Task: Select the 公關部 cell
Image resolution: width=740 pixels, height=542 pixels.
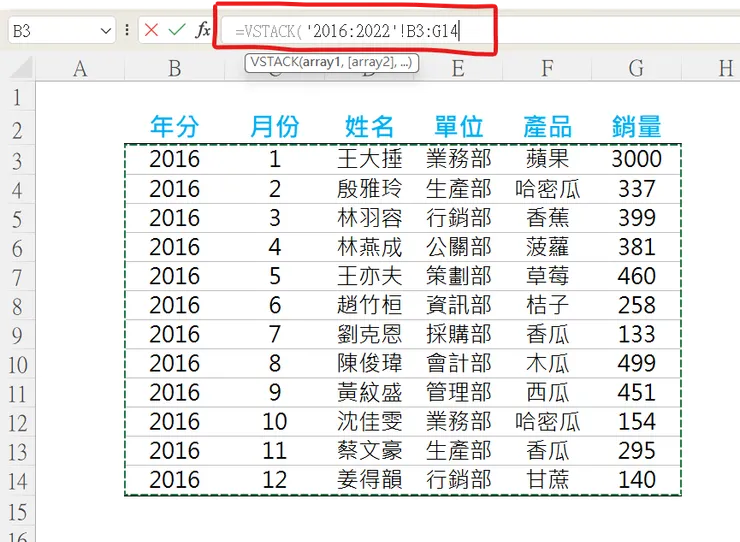Action: [x=458, y=247]
